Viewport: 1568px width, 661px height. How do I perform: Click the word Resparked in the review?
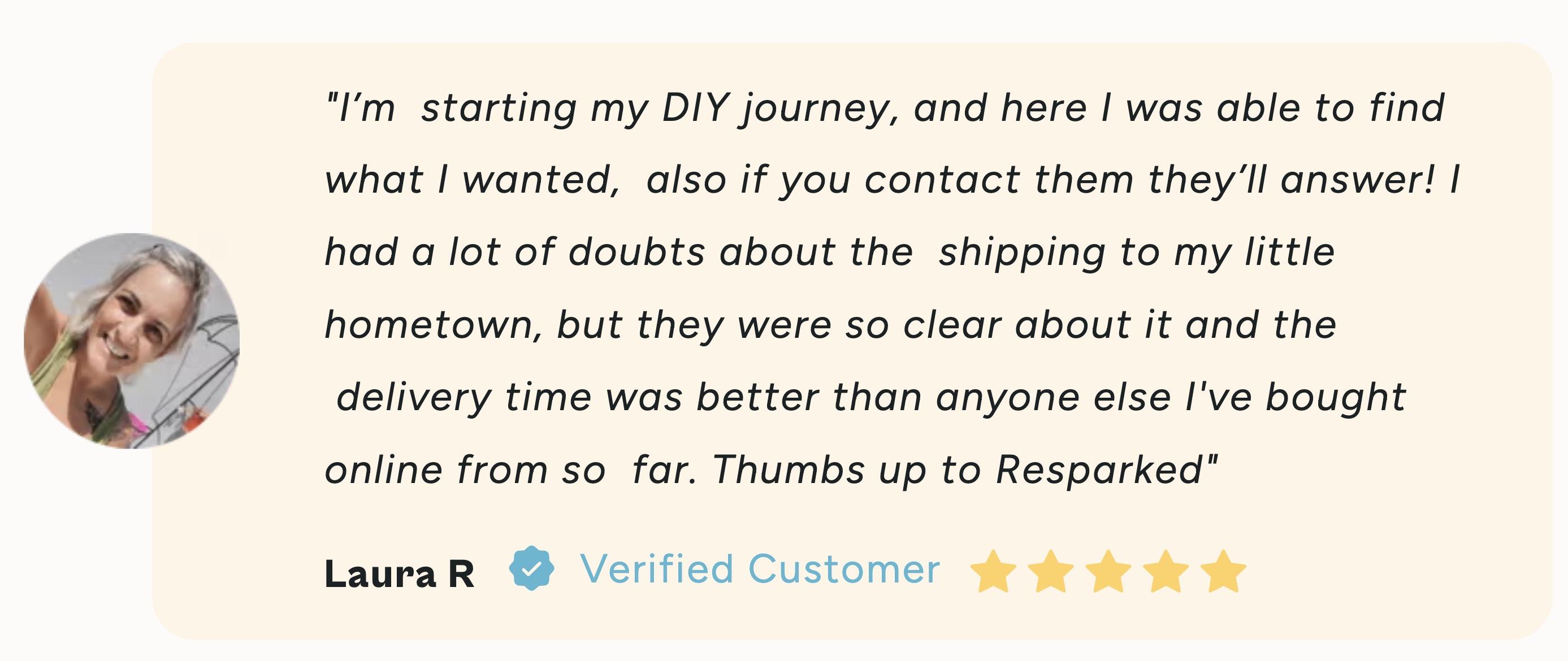(x=1100, y=470)
